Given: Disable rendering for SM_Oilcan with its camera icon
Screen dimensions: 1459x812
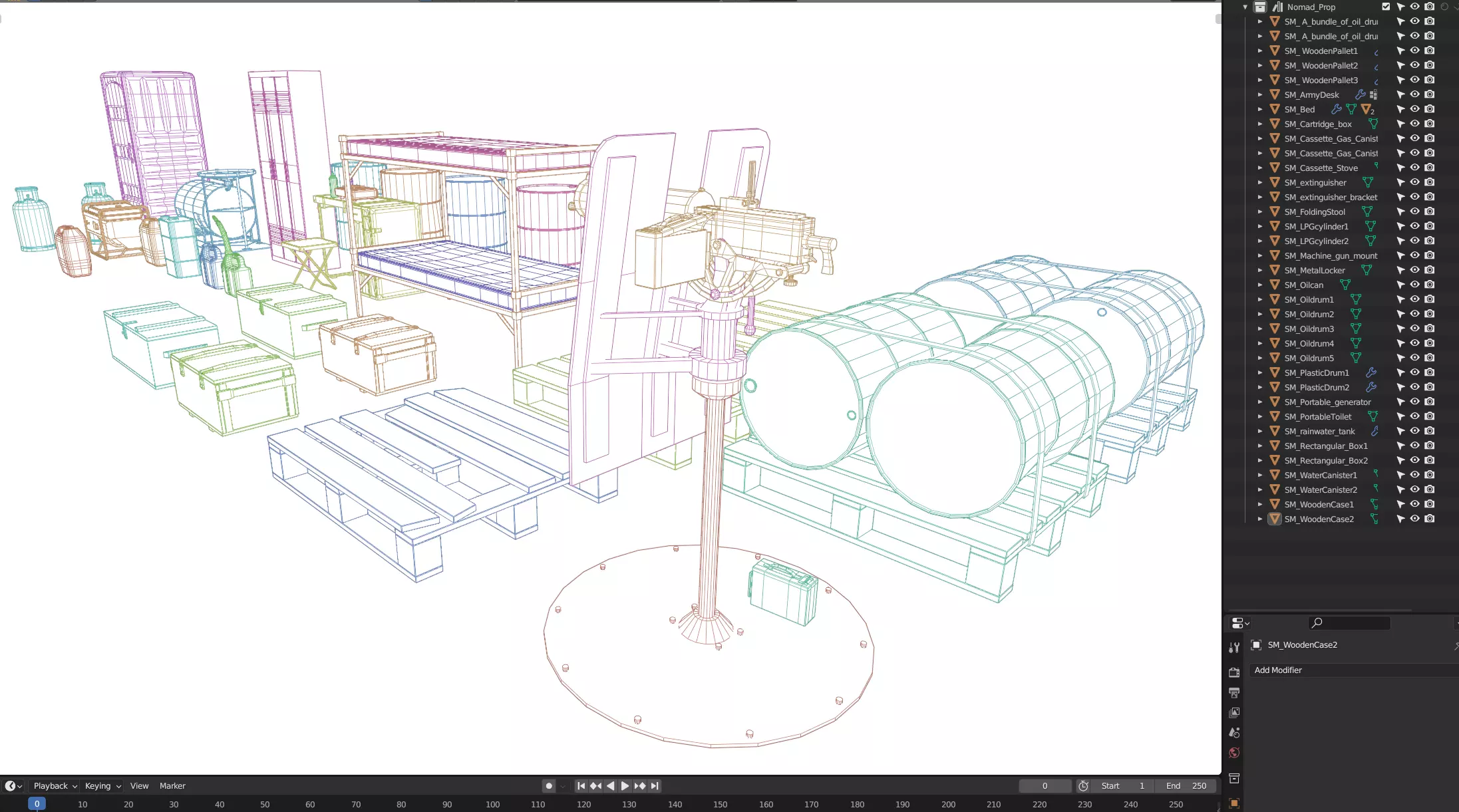Looking at the screenshot, I should 1429,285.
